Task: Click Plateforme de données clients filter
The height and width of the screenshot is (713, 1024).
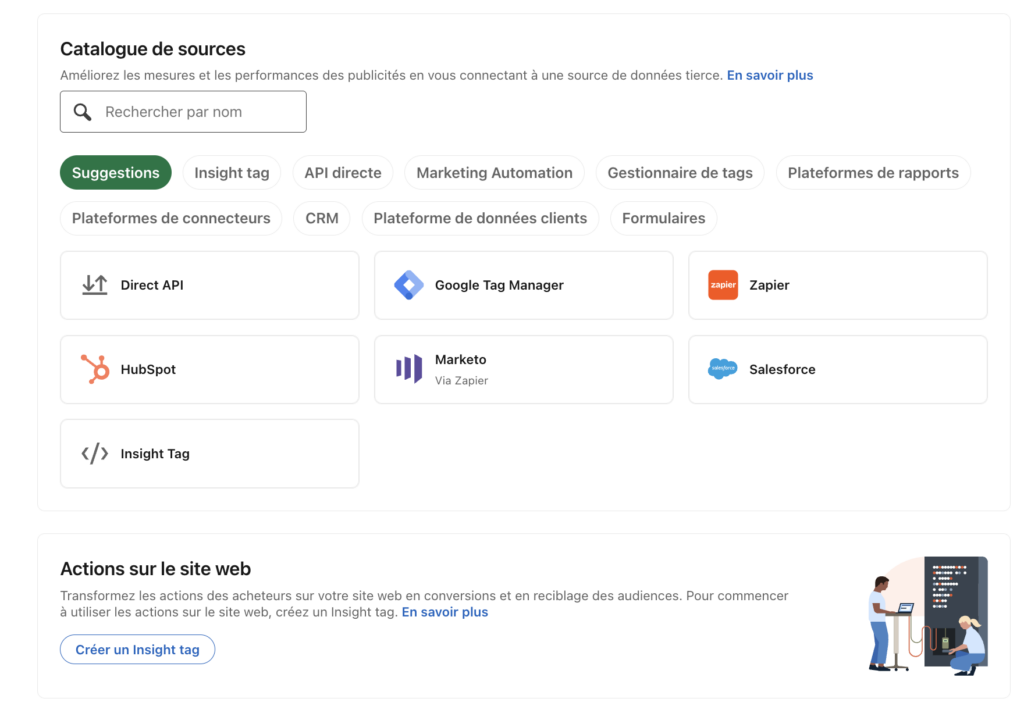Action: 480,218
